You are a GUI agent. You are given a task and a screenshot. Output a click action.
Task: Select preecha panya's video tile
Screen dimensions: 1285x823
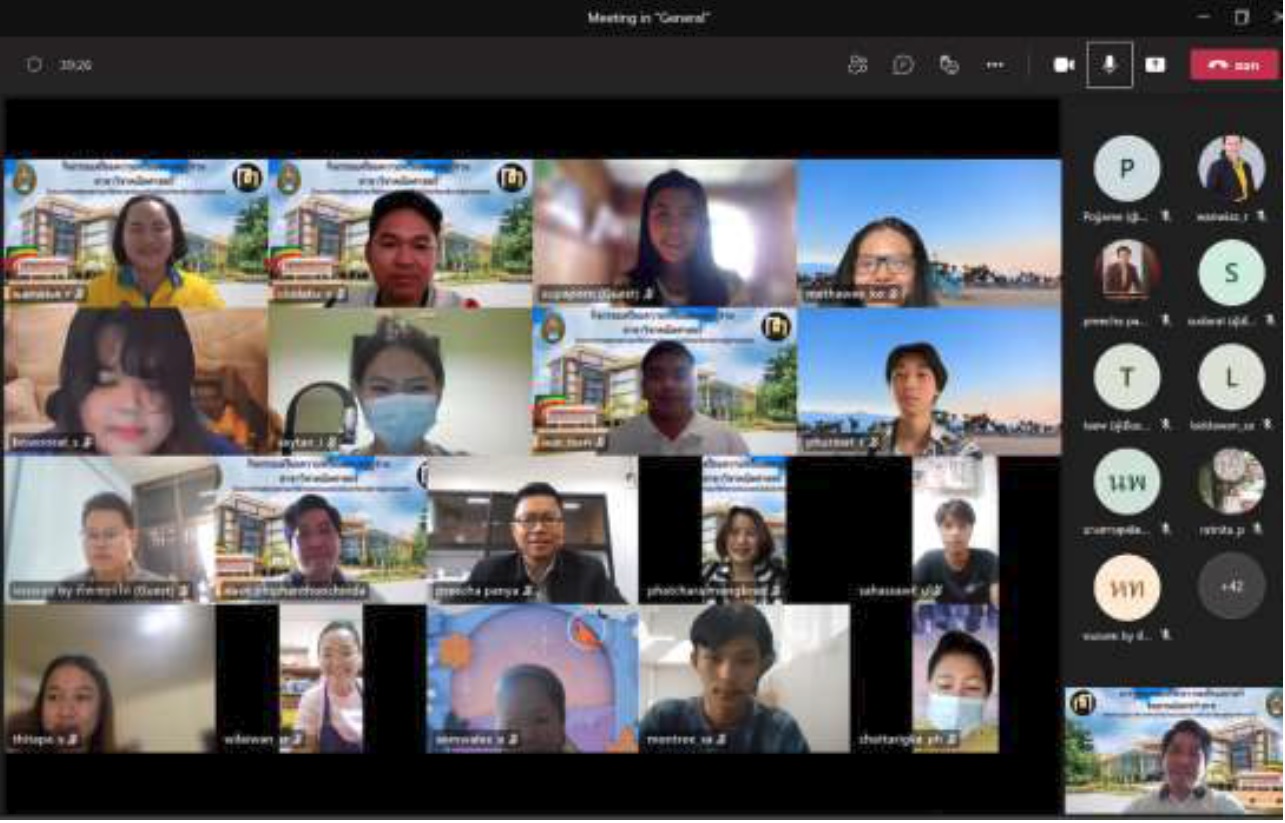[x=532, y=530]
